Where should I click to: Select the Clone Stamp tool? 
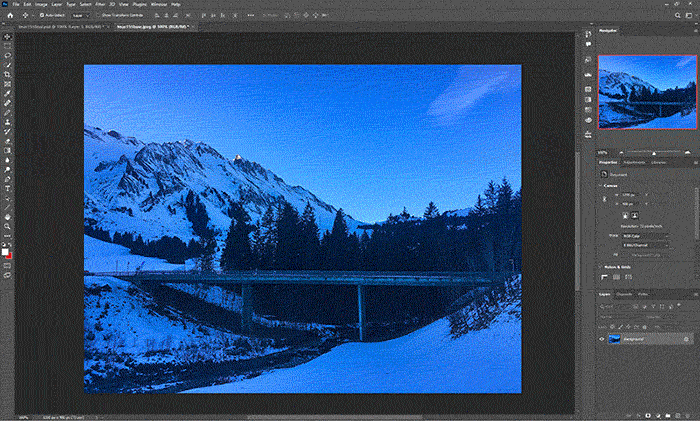(x=7, y=122)
